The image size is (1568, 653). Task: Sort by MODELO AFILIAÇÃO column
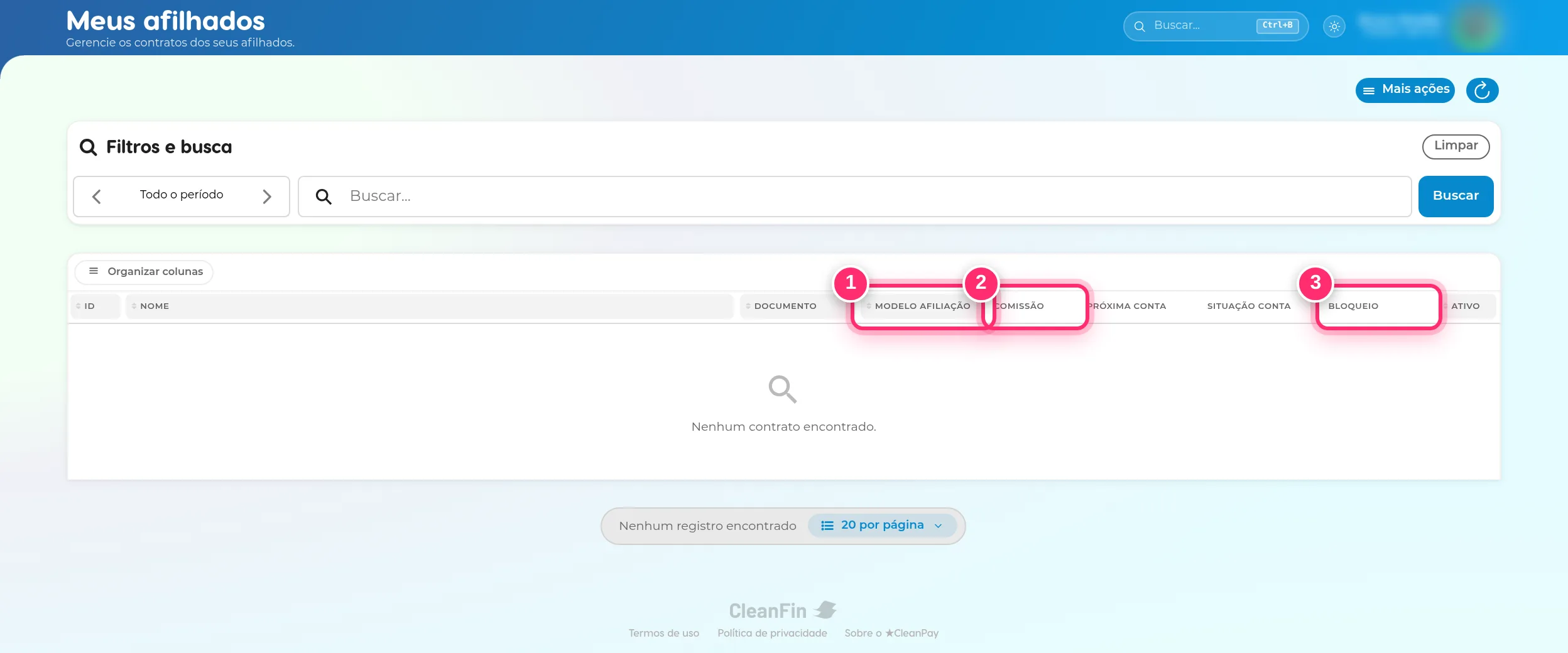pos(922,306)
